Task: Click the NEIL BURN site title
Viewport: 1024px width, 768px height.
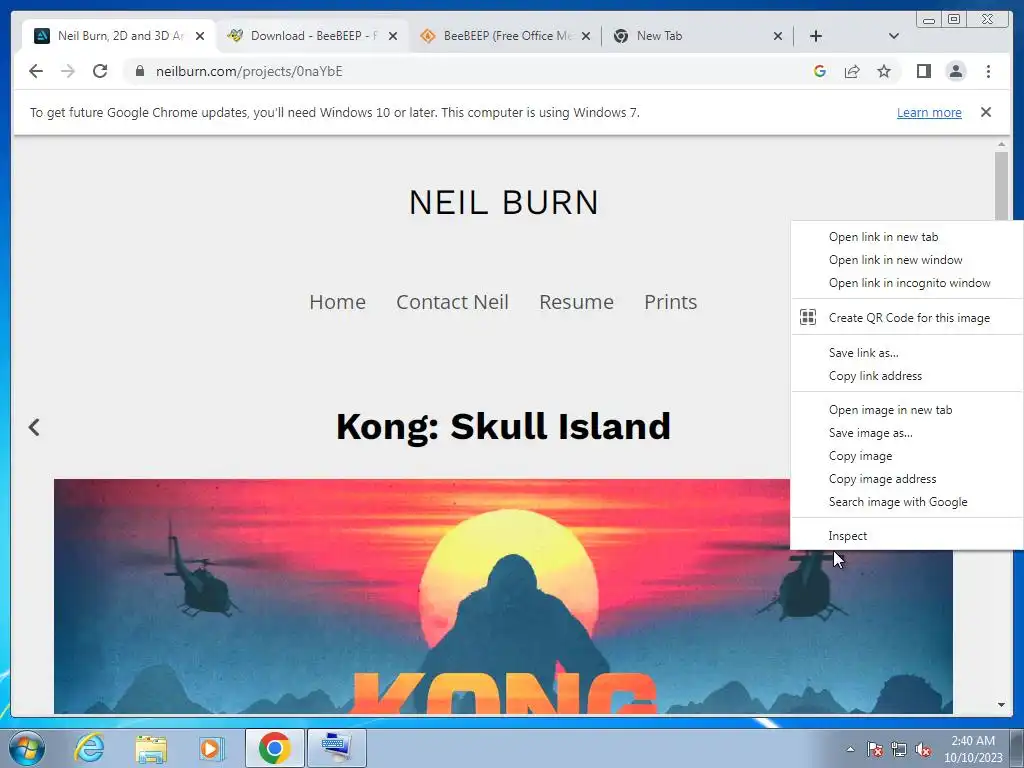Action: coord(504,202)
